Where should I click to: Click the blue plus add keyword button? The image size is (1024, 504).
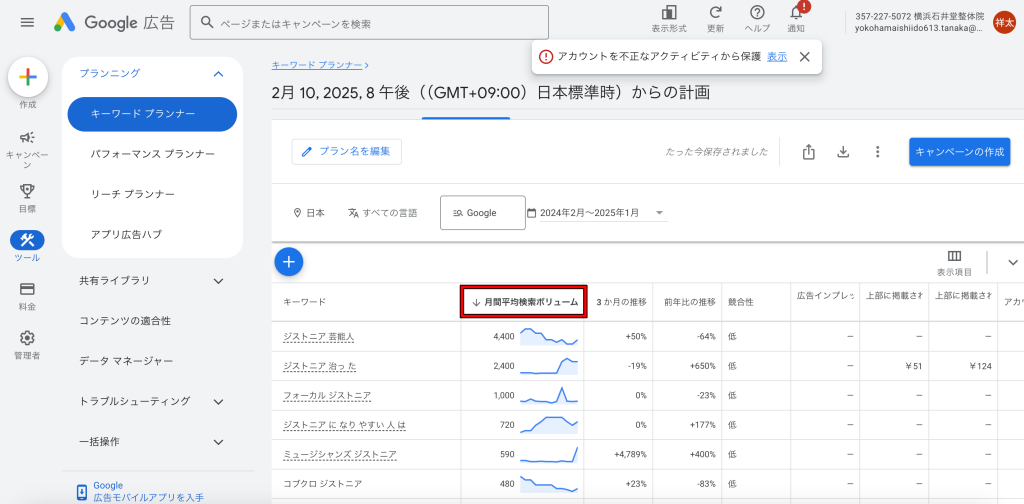(289, 262)
